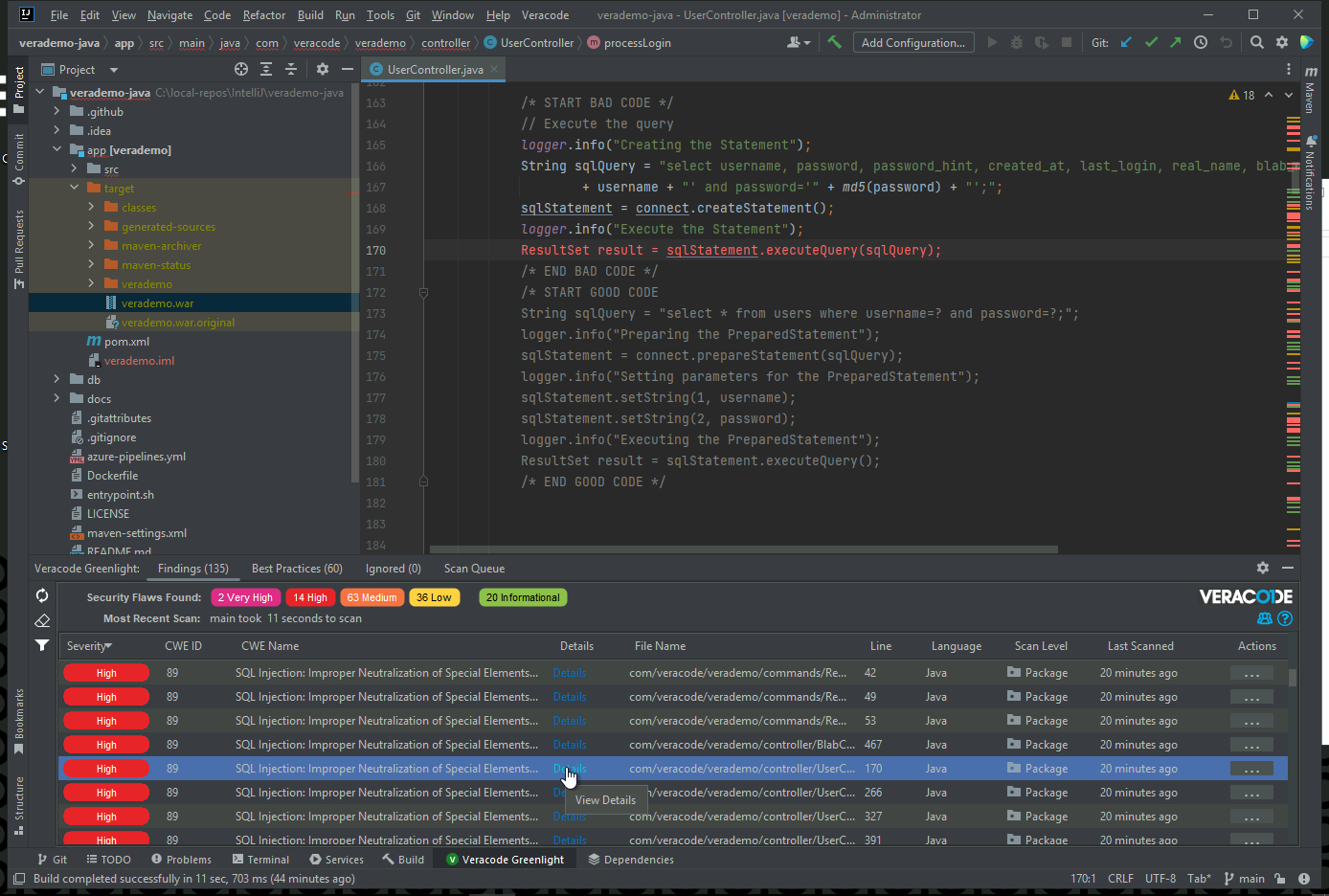Close the UserController.java editor tab
This screenshot has height=896, width=1329.
pos(494,69)
